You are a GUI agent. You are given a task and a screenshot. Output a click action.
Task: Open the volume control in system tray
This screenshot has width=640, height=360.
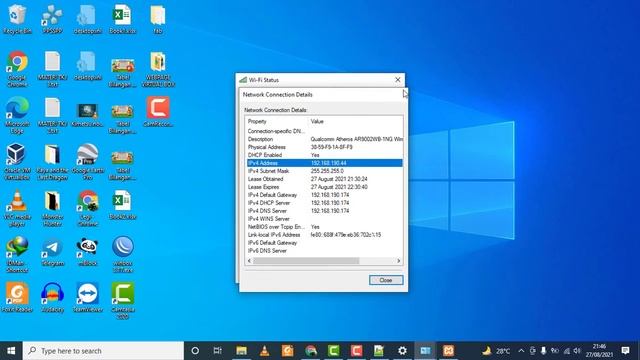click(x=577, y=351)
